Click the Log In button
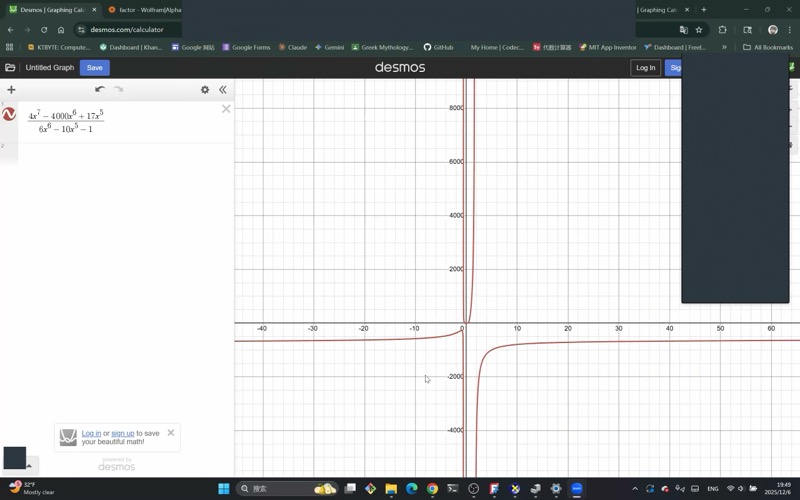 [x=645, y=68]
